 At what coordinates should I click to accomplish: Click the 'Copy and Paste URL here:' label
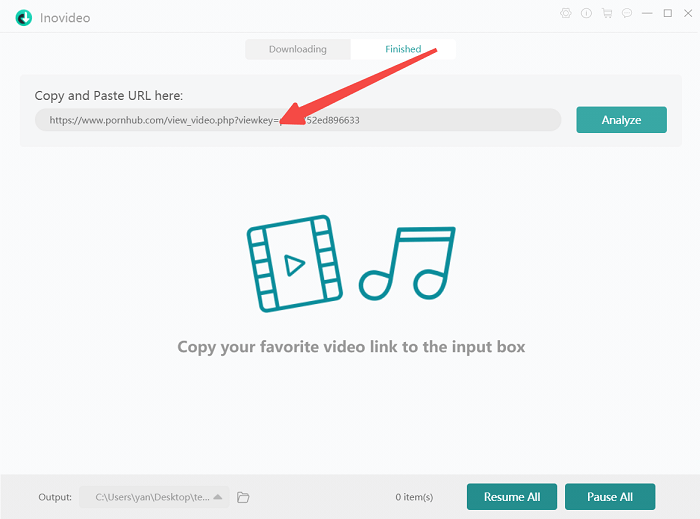tap(109, 96)
